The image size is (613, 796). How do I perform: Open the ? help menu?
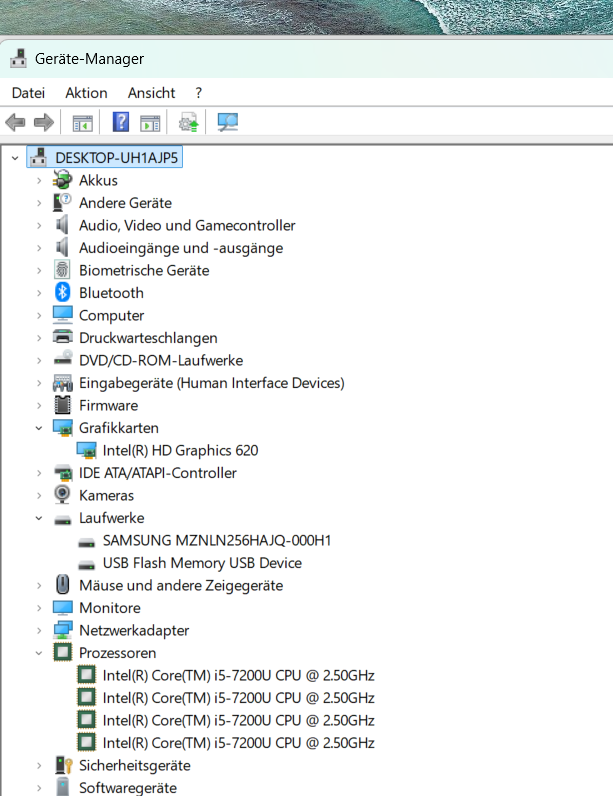click(x=198, y=93)
